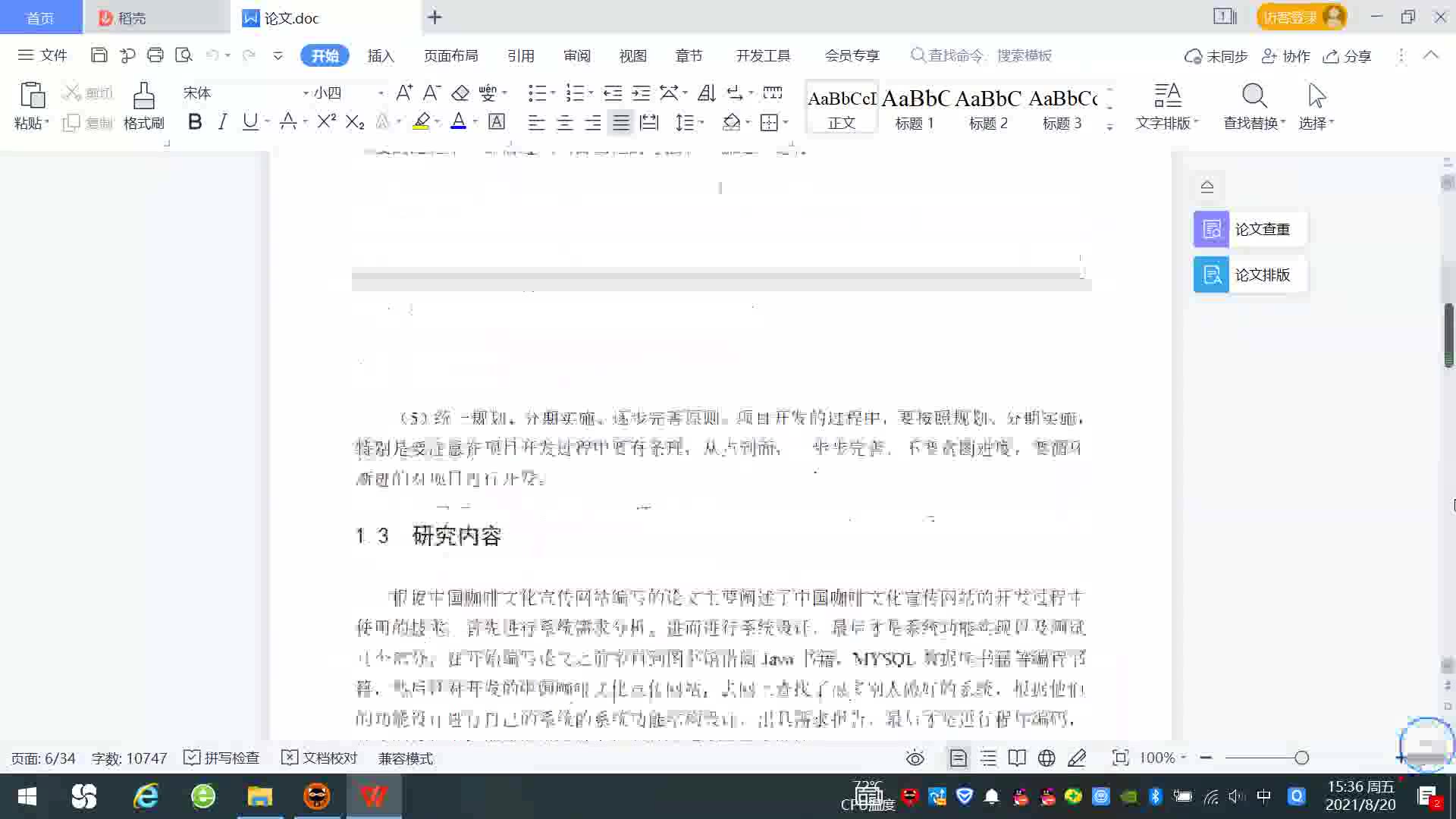This screenshot has height=819, width=1456.
Task: Open Internet Explorer from the taskbar
Action: [x=145, y=796]
